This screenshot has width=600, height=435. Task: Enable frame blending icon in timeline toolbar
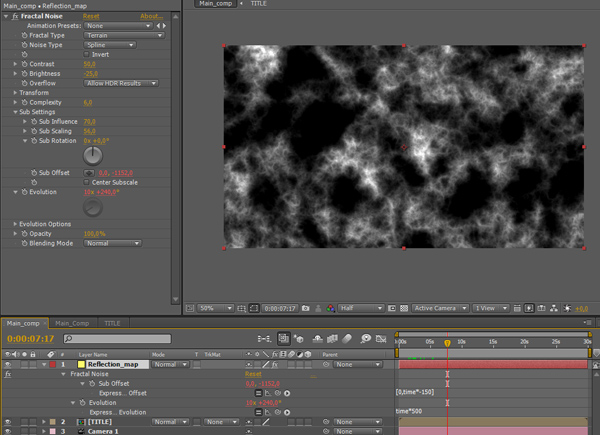pyautogui.click(x=332, y=339)
